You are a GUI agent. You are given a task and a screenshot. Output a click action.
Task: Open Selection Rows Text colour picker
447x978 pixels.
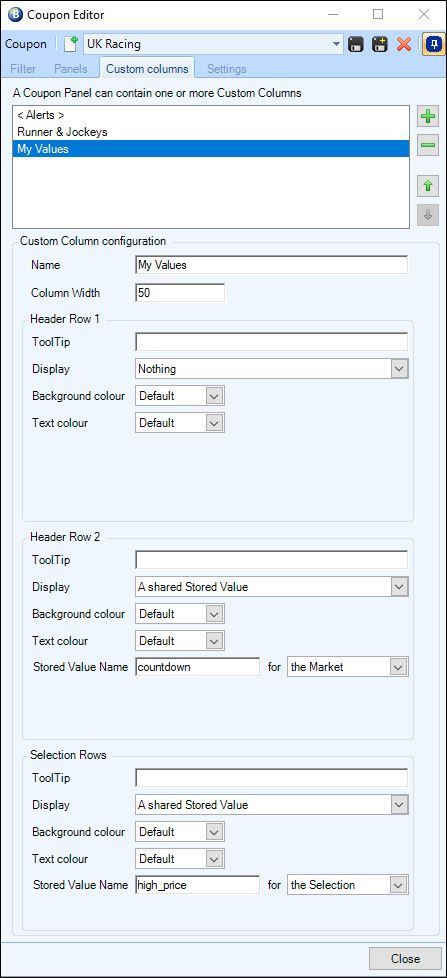[x=180, y=859]
